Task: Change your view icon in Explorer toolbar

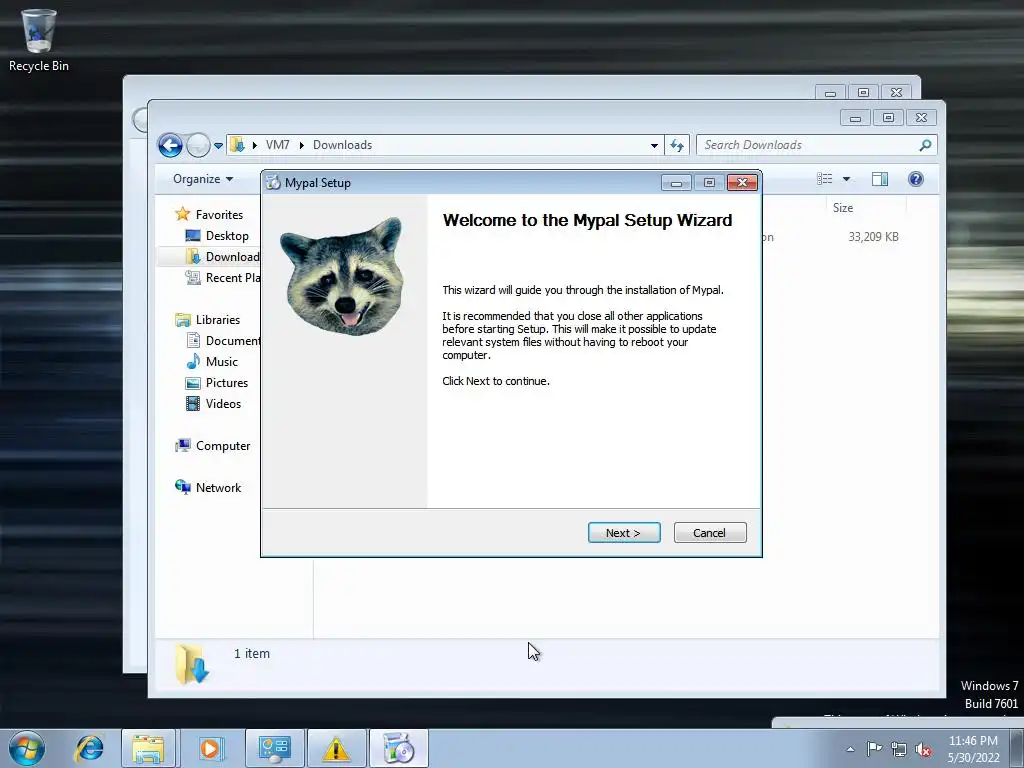Action: click(x=825, y=179)
